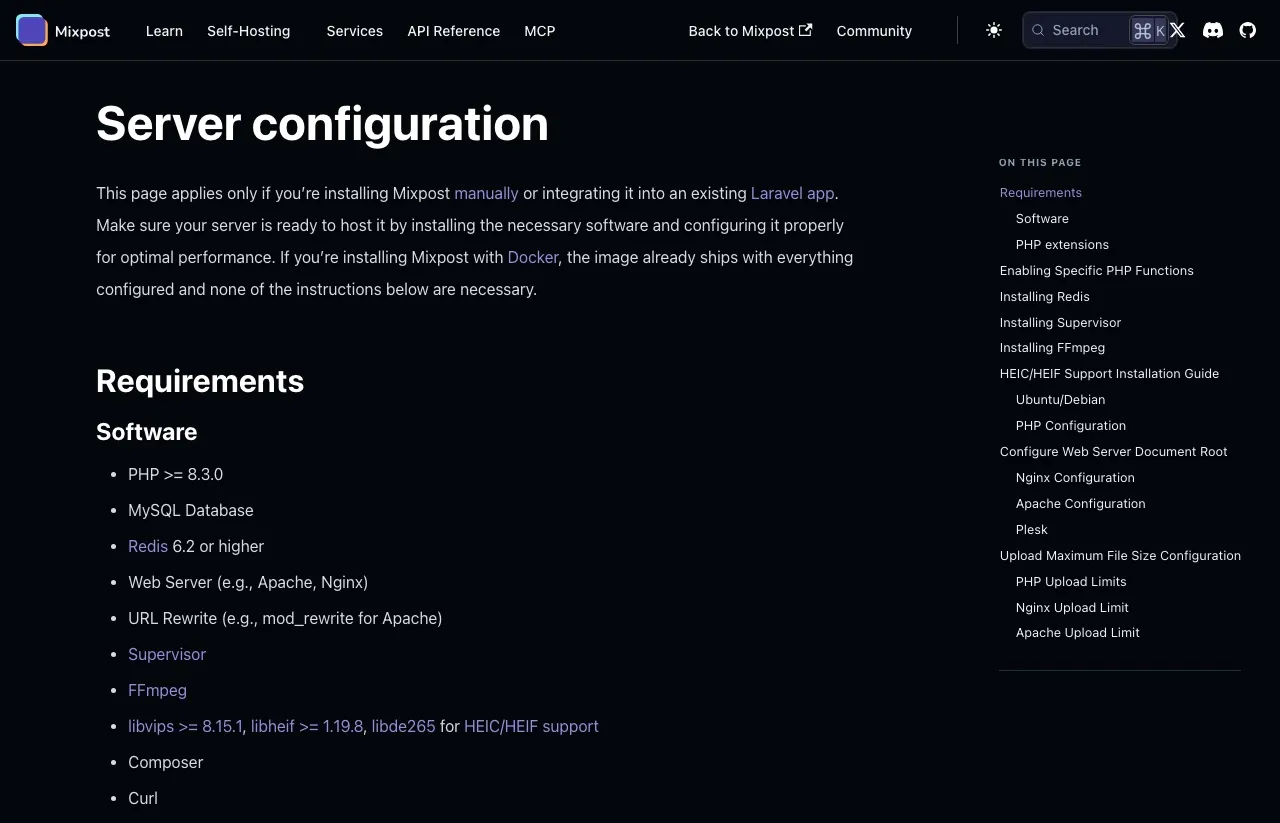
Task: Jump to Installing FFmpeg in outline
Action: click(x=1052, y=348)
